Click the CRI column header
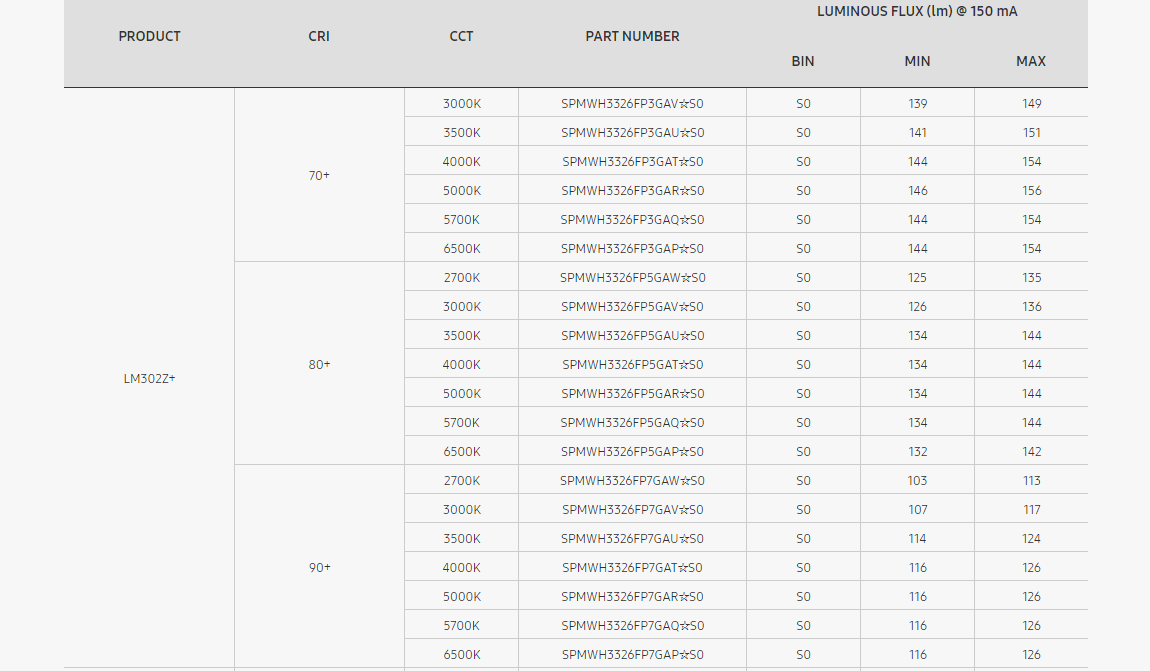 click(319, 36)
